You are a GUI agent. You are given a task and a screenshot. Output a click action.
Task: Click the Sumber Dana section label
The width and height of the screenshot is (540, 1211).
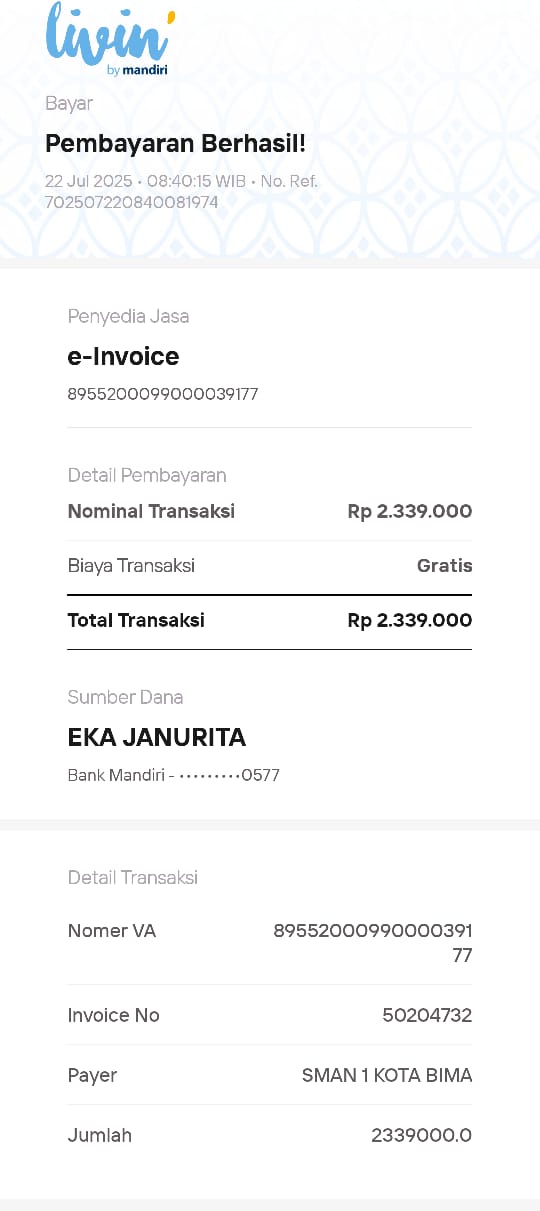[125, 697]
